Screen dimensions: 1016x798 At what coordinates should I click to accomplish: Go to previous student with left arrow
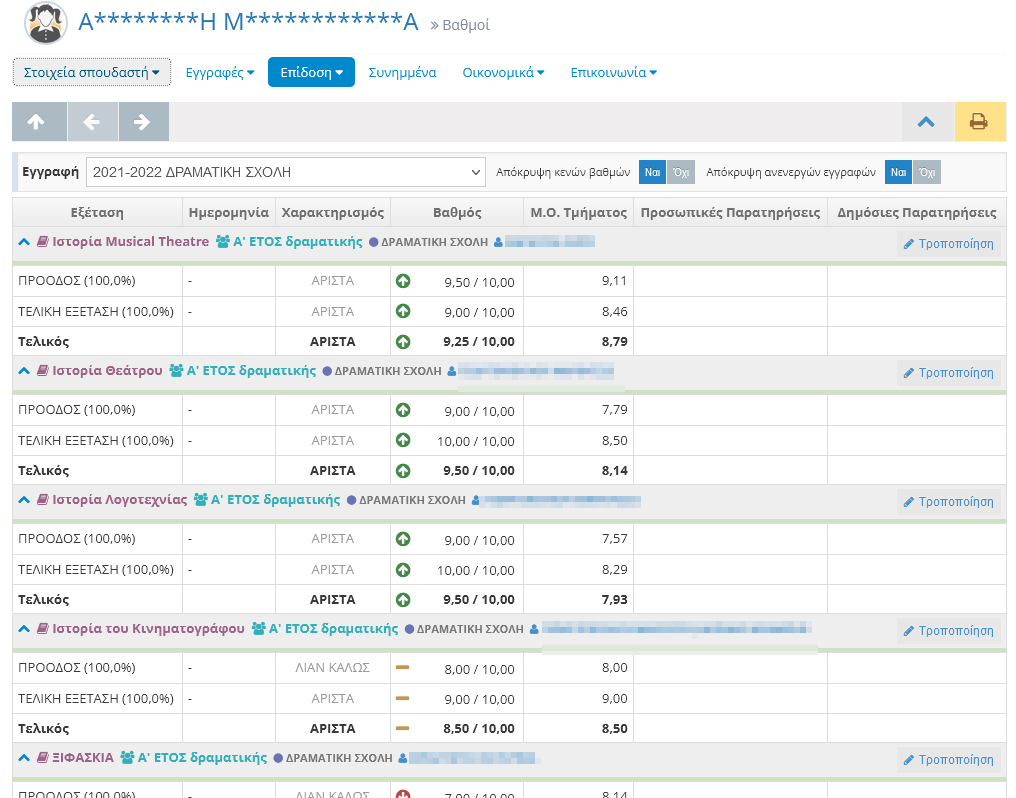pos(92,122)
